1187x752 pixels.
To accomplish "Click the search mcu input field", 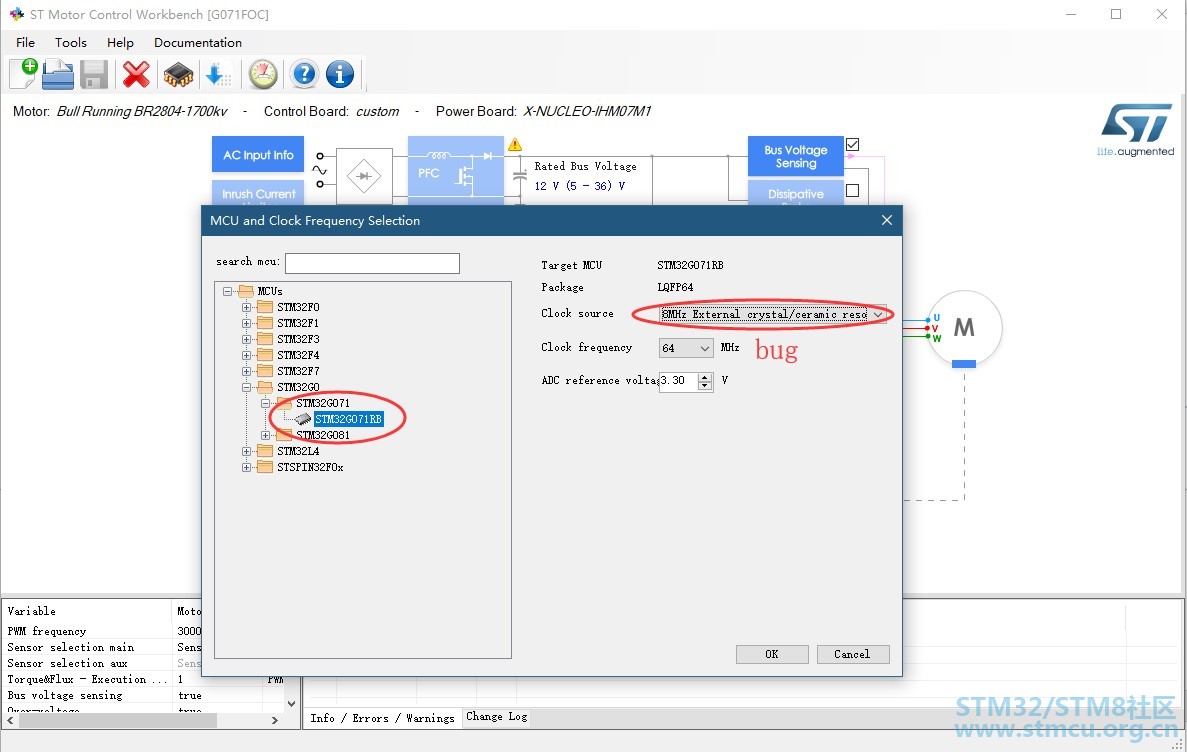I will (372, 263).
